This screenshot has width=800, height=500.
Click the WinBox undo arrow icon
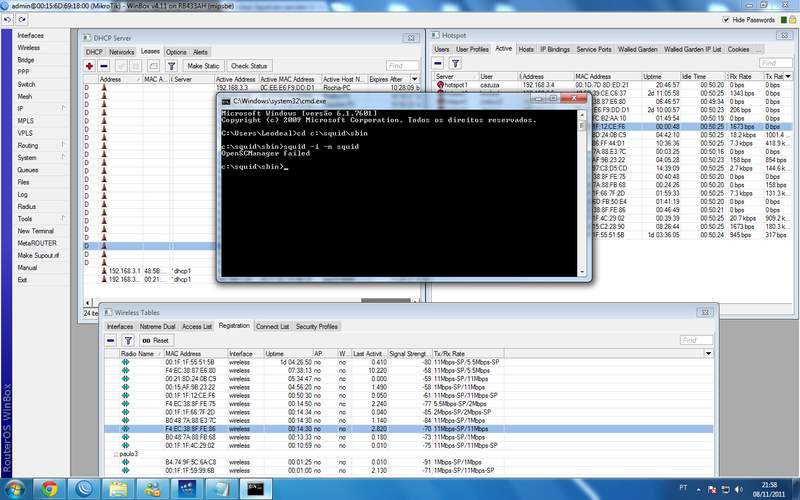coord(8,20)
